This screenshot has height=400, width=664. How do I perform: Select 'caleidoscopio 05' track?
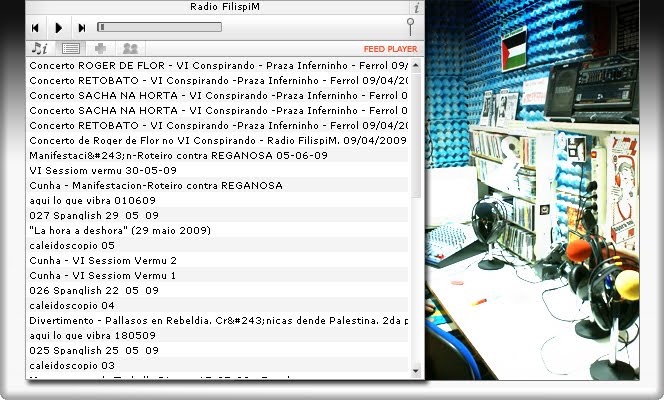pos(218,246)
